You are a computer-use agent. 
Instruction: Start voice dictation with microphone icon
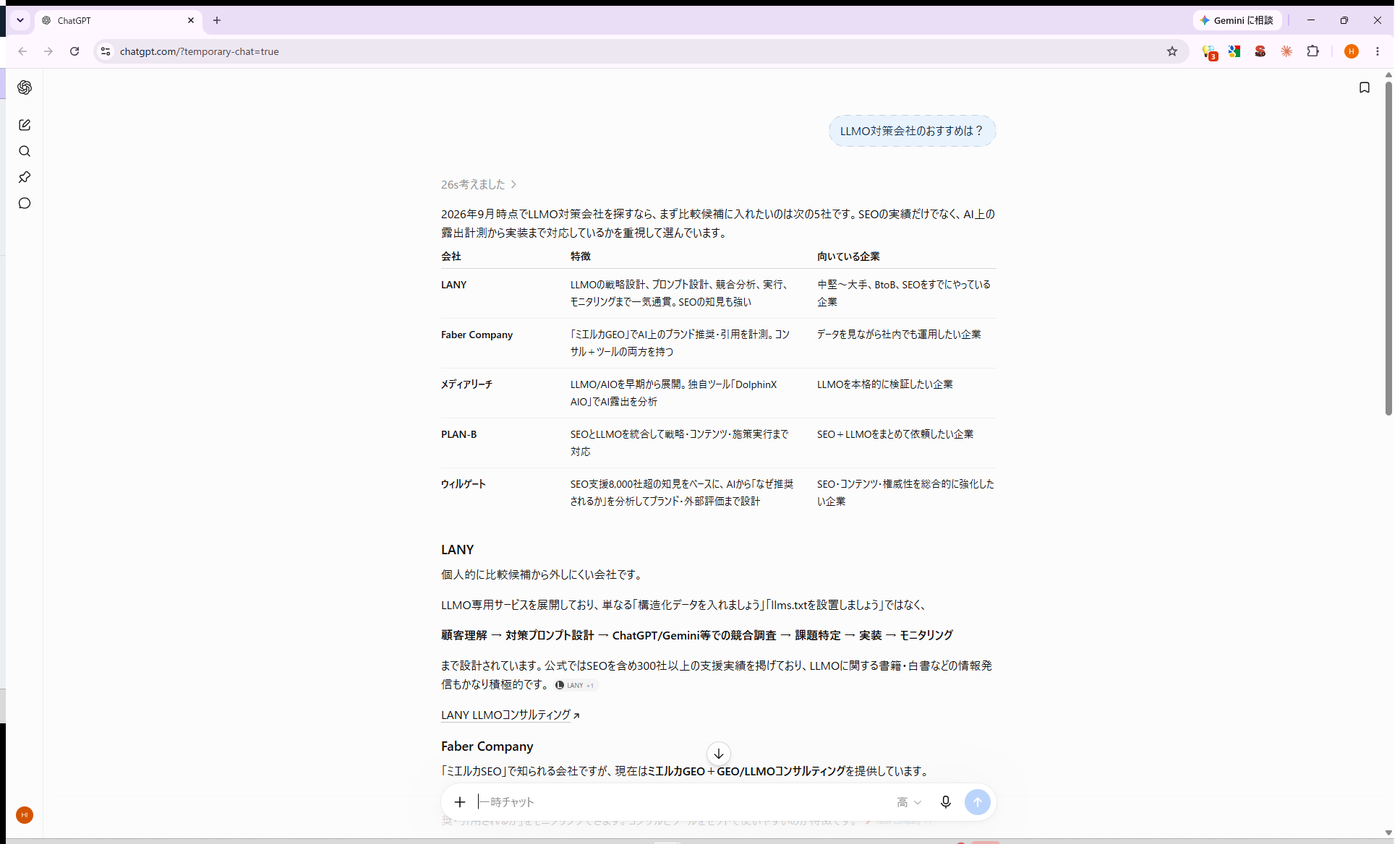(x=945, y=802)
